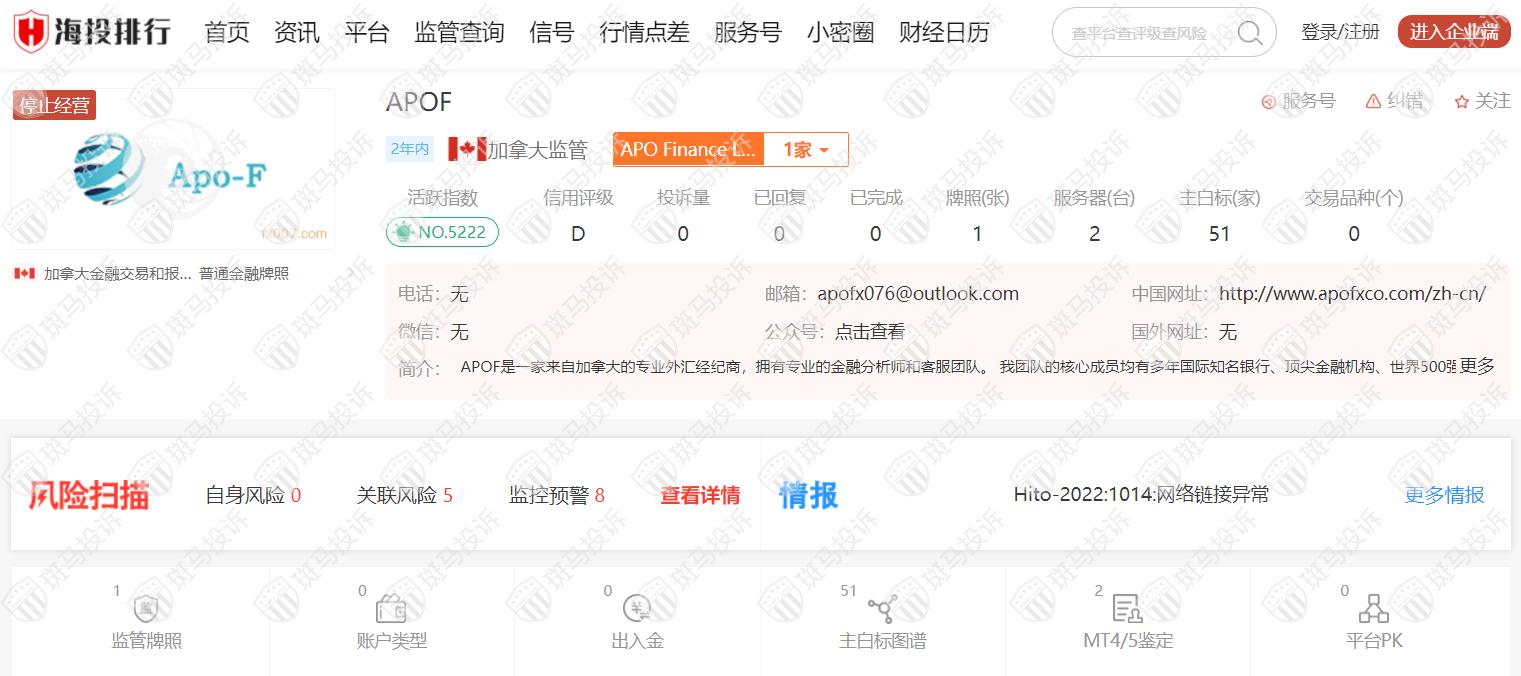Click the search magnifier icon

coord(1249,33)
